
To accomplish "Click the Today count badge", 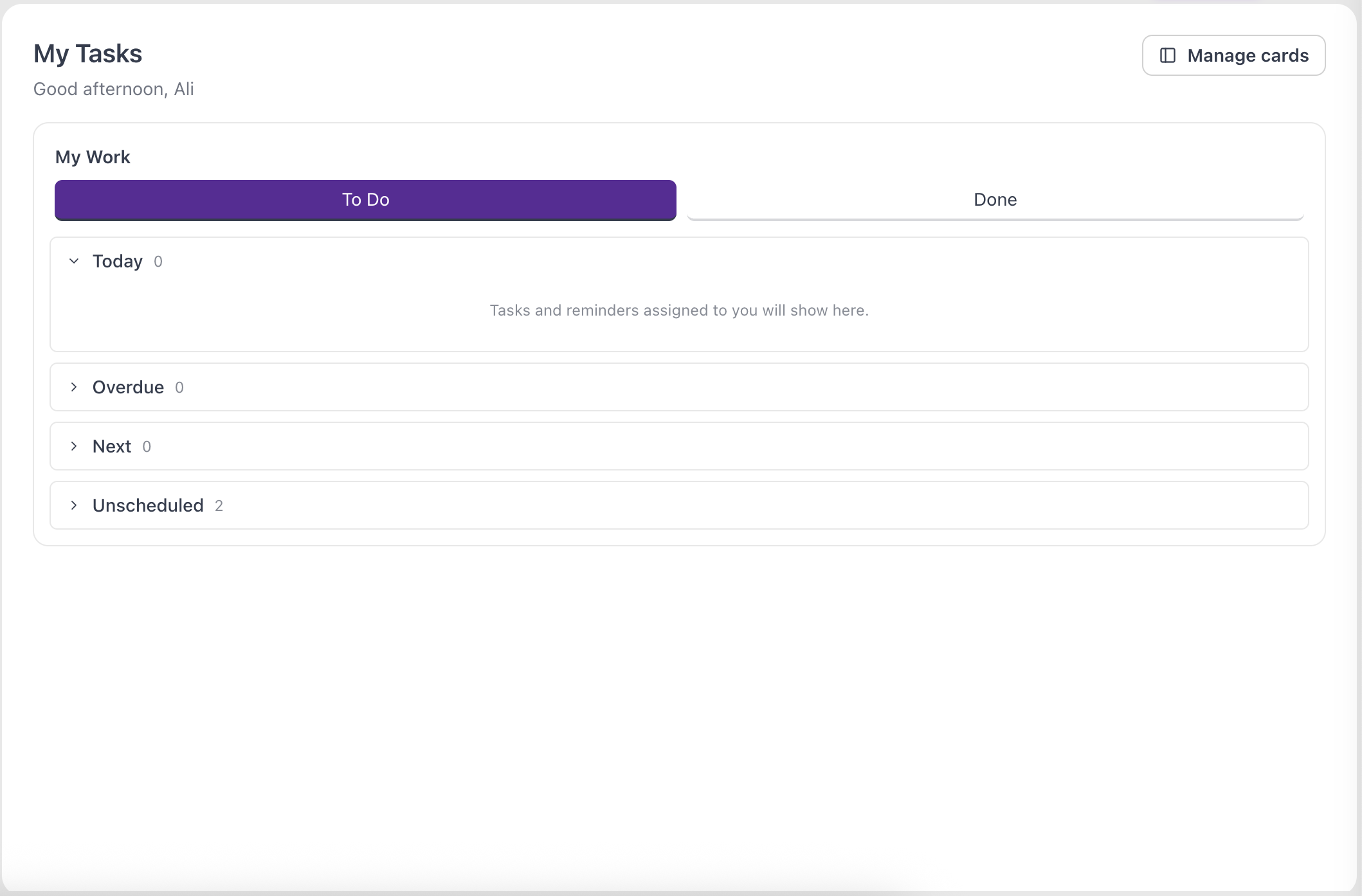I will [x=158, y=262].
